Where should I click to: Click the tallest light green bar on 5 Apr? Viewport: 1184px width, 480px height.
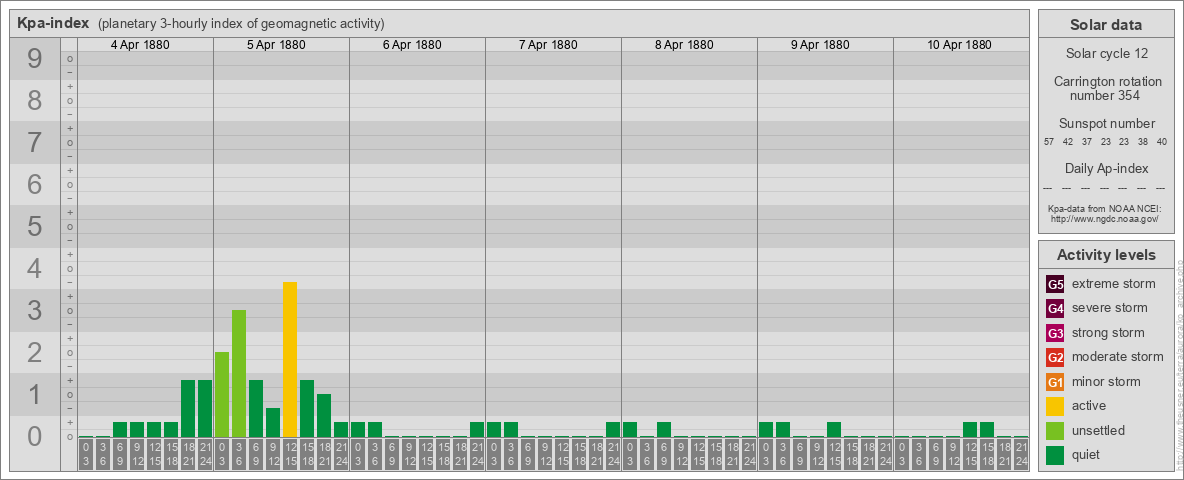[239, 374]
